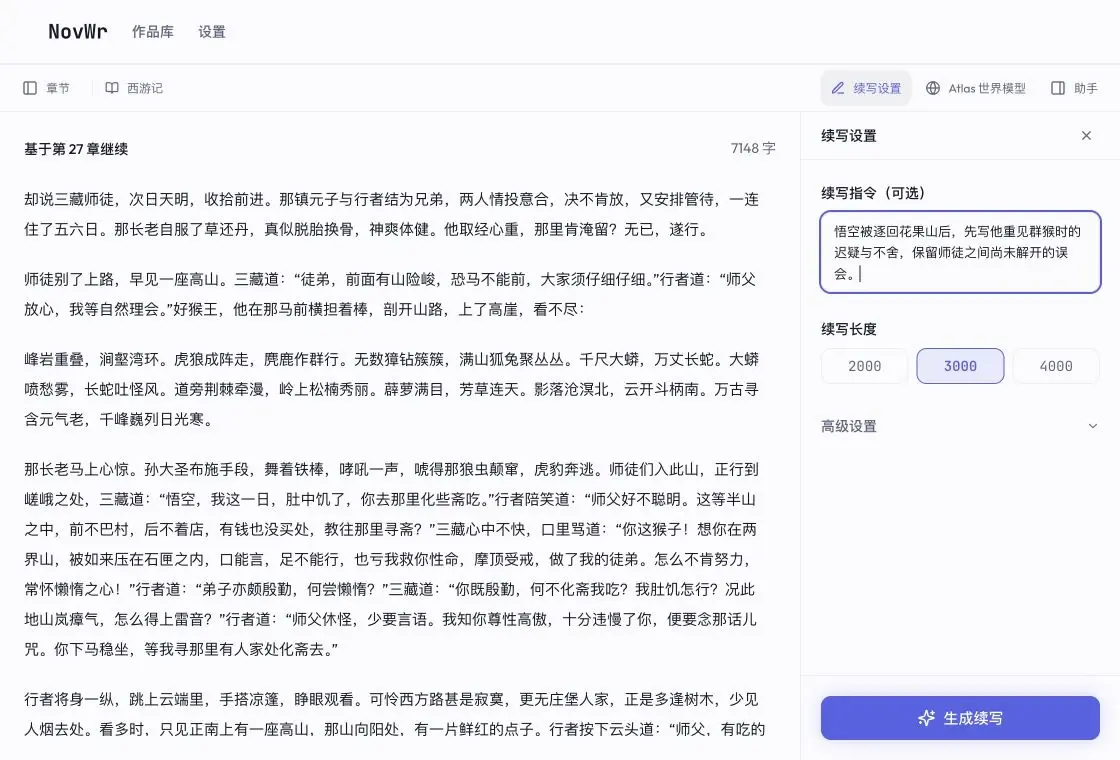Screen dimensions: 1120x760
Task: Click the 续写设置 panel title
Action: (849, 136)
